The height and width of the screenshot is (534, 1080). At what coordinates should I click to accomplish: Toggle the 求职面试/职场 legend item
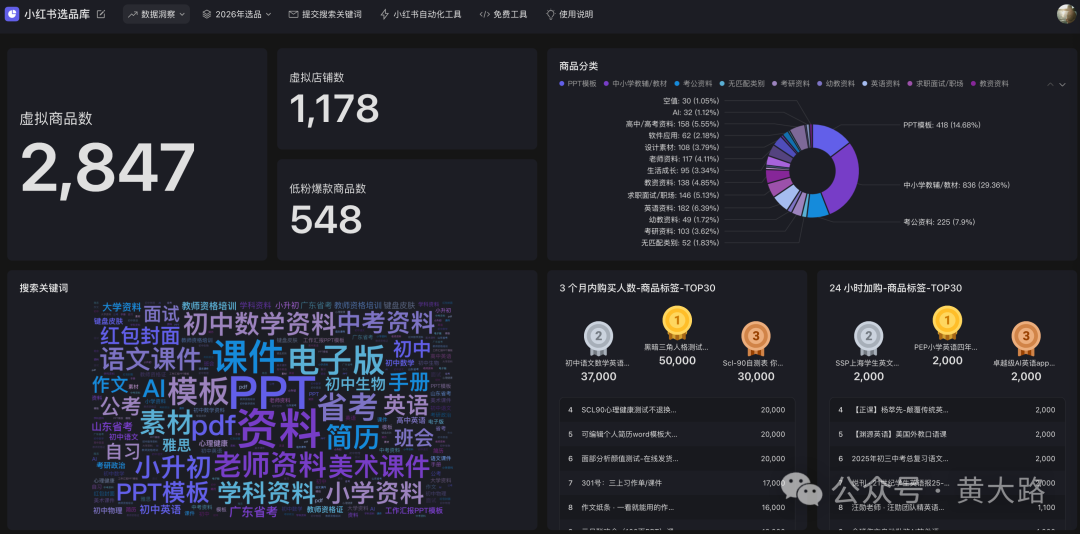click(935, 83)
